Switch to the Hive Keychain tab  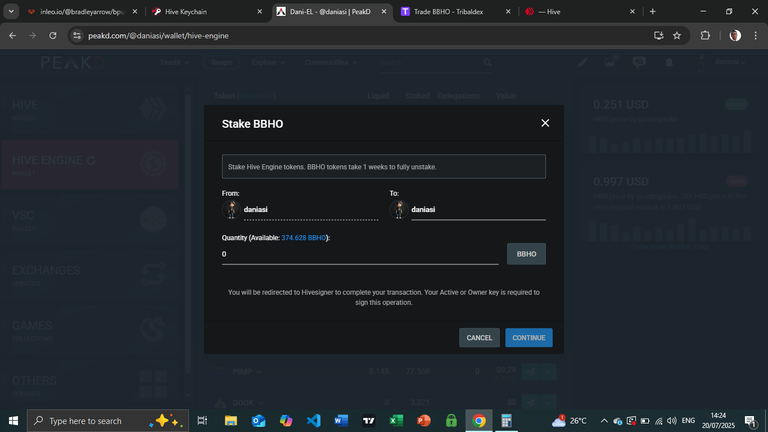click(x=206, y=11)
